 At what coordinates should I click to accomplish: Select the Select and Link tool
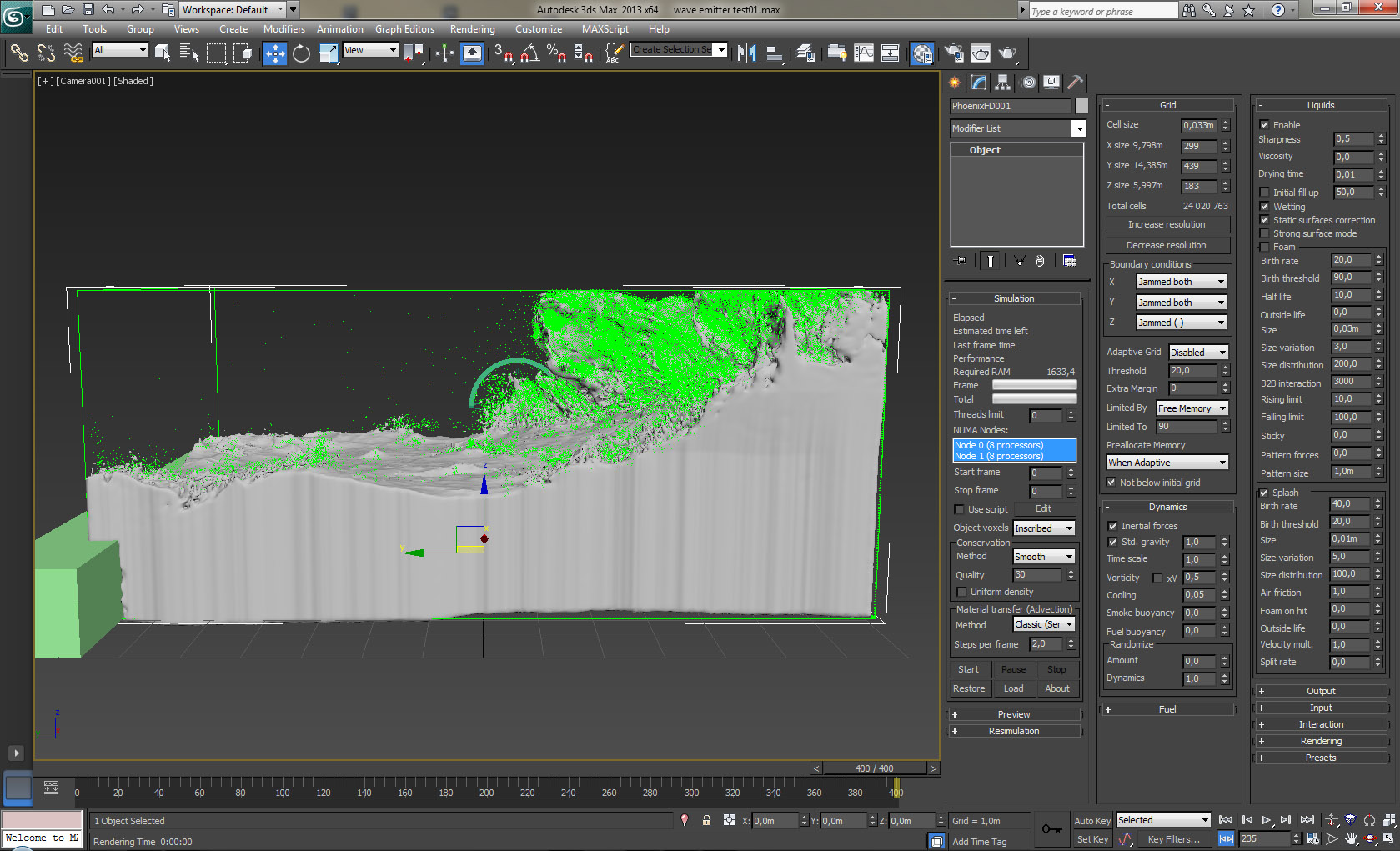coord(18,53)
